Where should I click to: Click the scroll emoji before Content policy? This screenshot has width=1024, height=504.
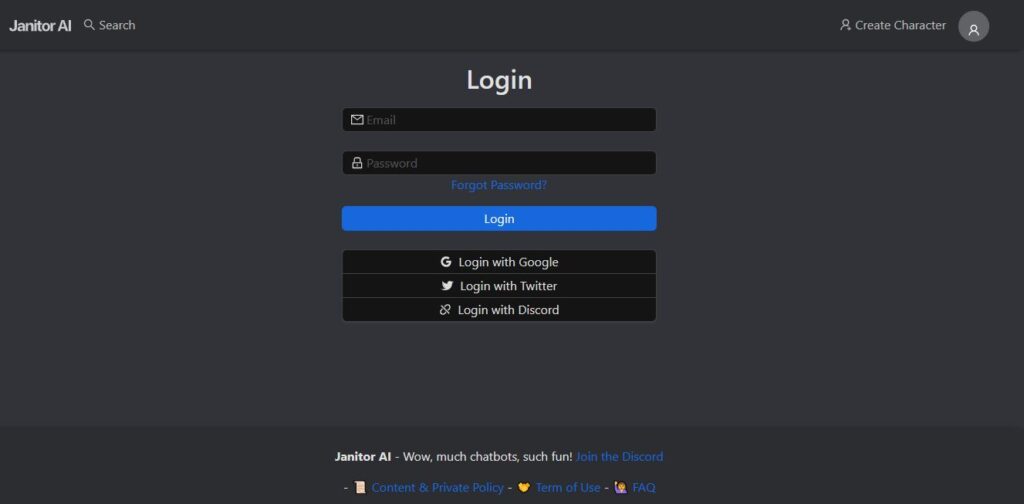point(360,488)
